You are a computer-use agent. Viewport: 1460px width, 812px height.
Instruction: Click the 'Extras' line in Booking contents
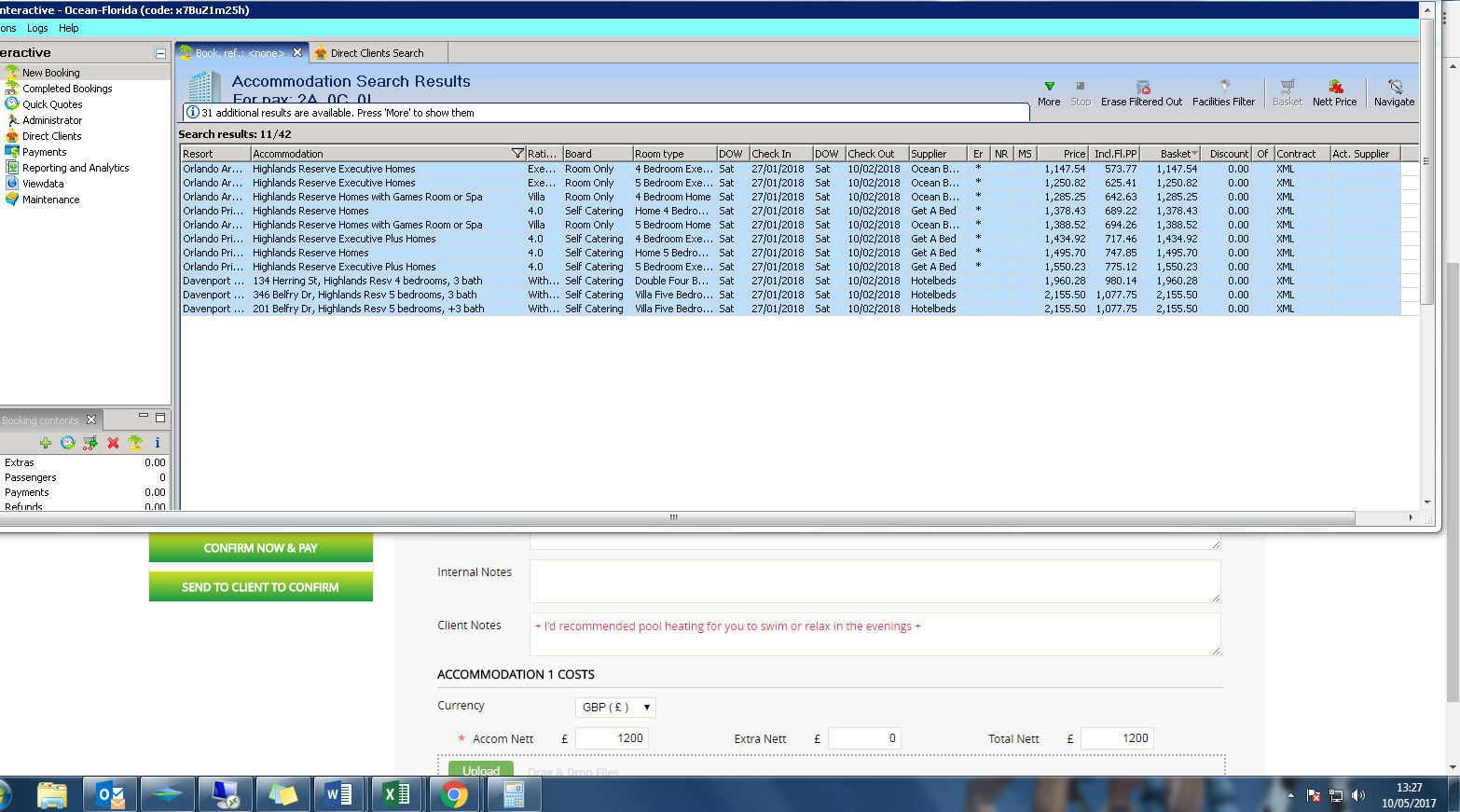(x=85, y=462)
